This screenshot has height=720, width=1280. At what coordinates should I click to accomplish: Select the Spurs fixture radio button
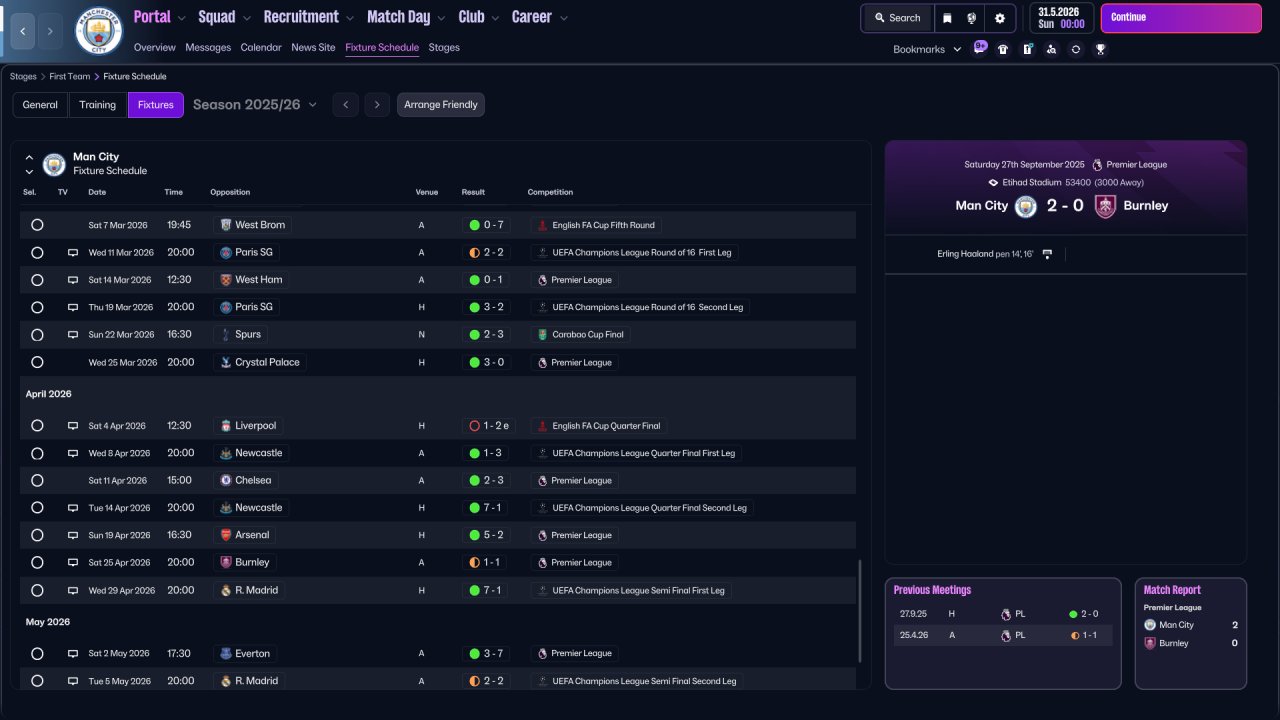(37, 335)
